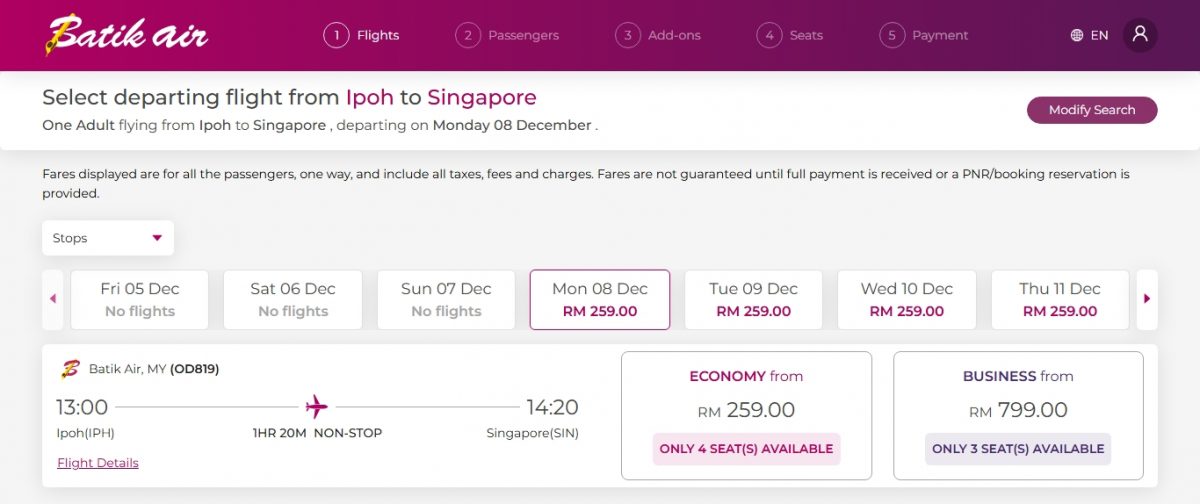Go to the Seats step
The width and height of the screenshot is (1200, 504).
coord(790,35)
